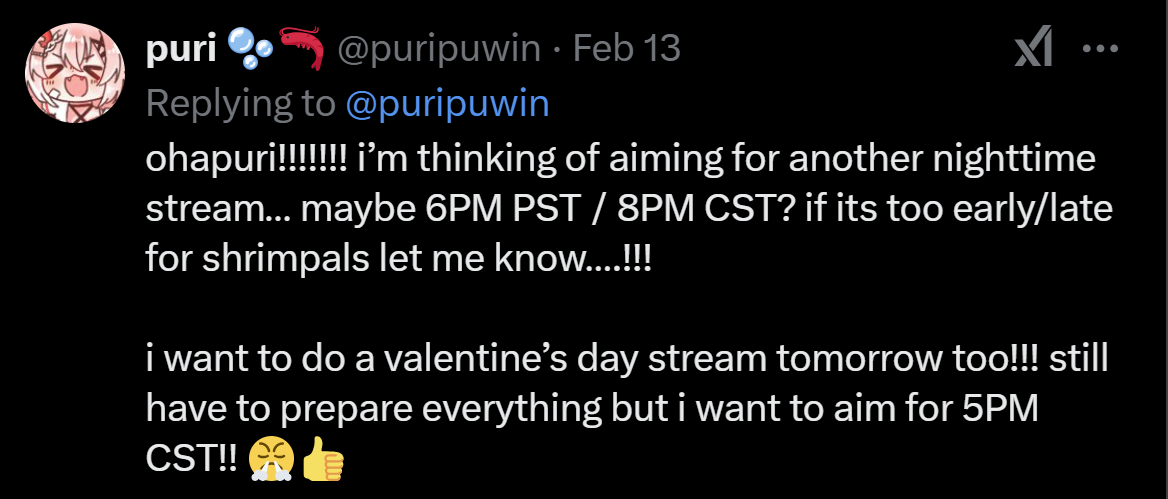Open the Grok explain-post icon
The height and width of the screenshot is (499, 1168).
point(1033,50)
